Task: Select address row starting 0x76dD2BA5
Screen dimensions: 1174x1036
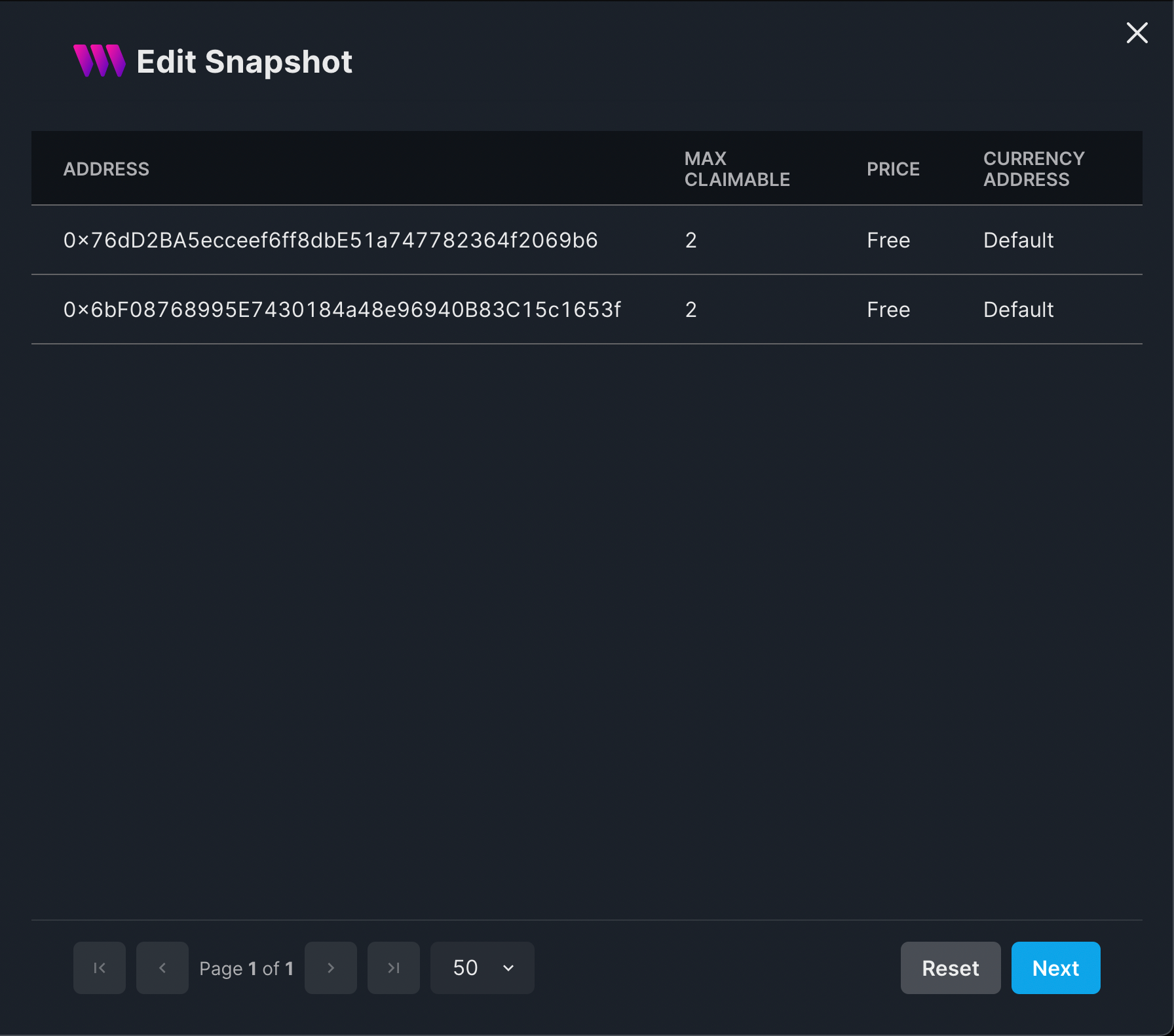Action: coord(587,240)
